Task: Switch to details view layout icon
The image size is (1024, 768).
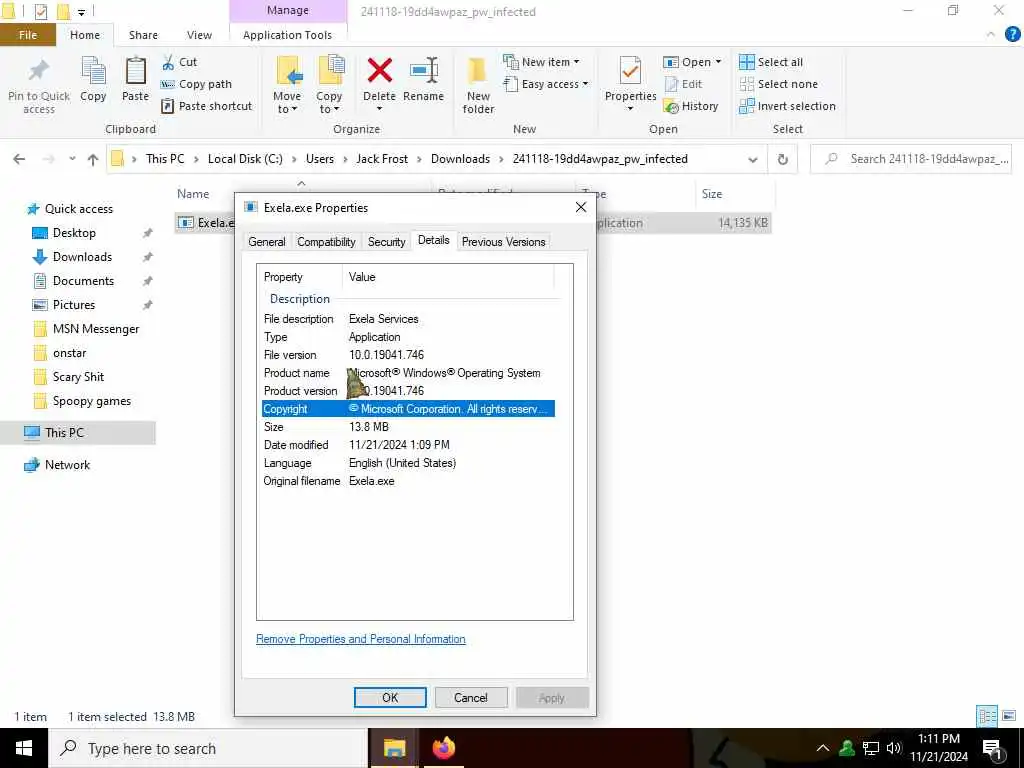Action: click(x=987, y=716)
